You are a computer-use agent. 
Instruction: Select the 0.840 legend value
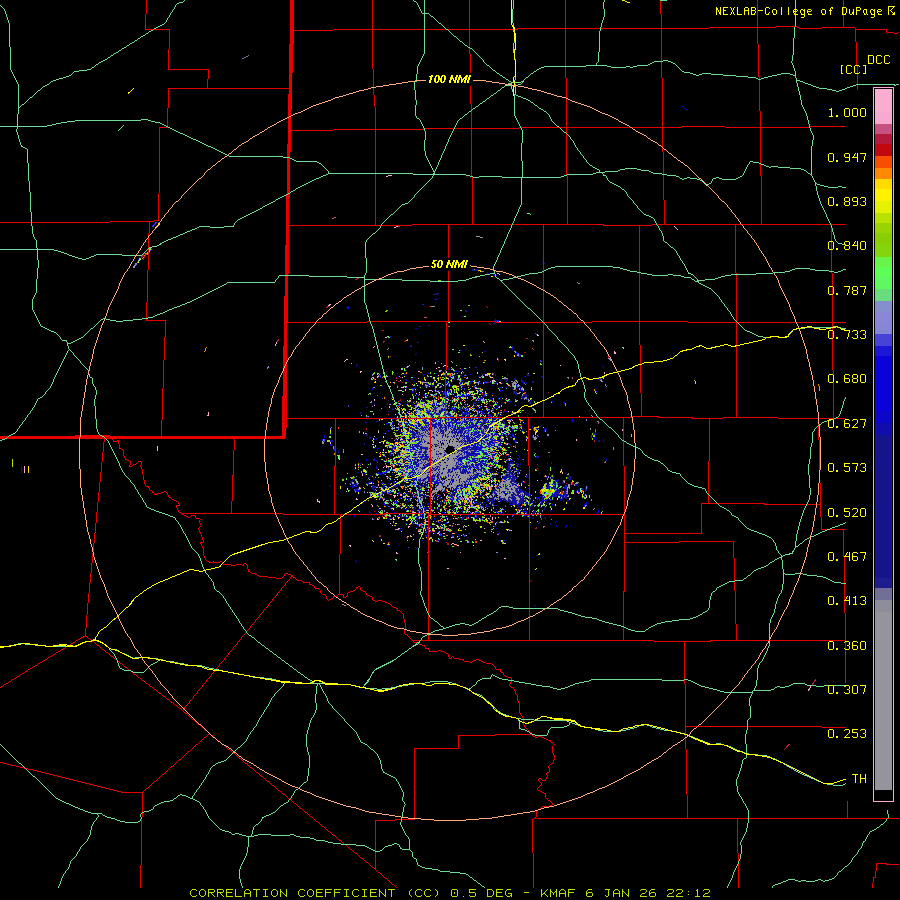click(x=847, y=246)
